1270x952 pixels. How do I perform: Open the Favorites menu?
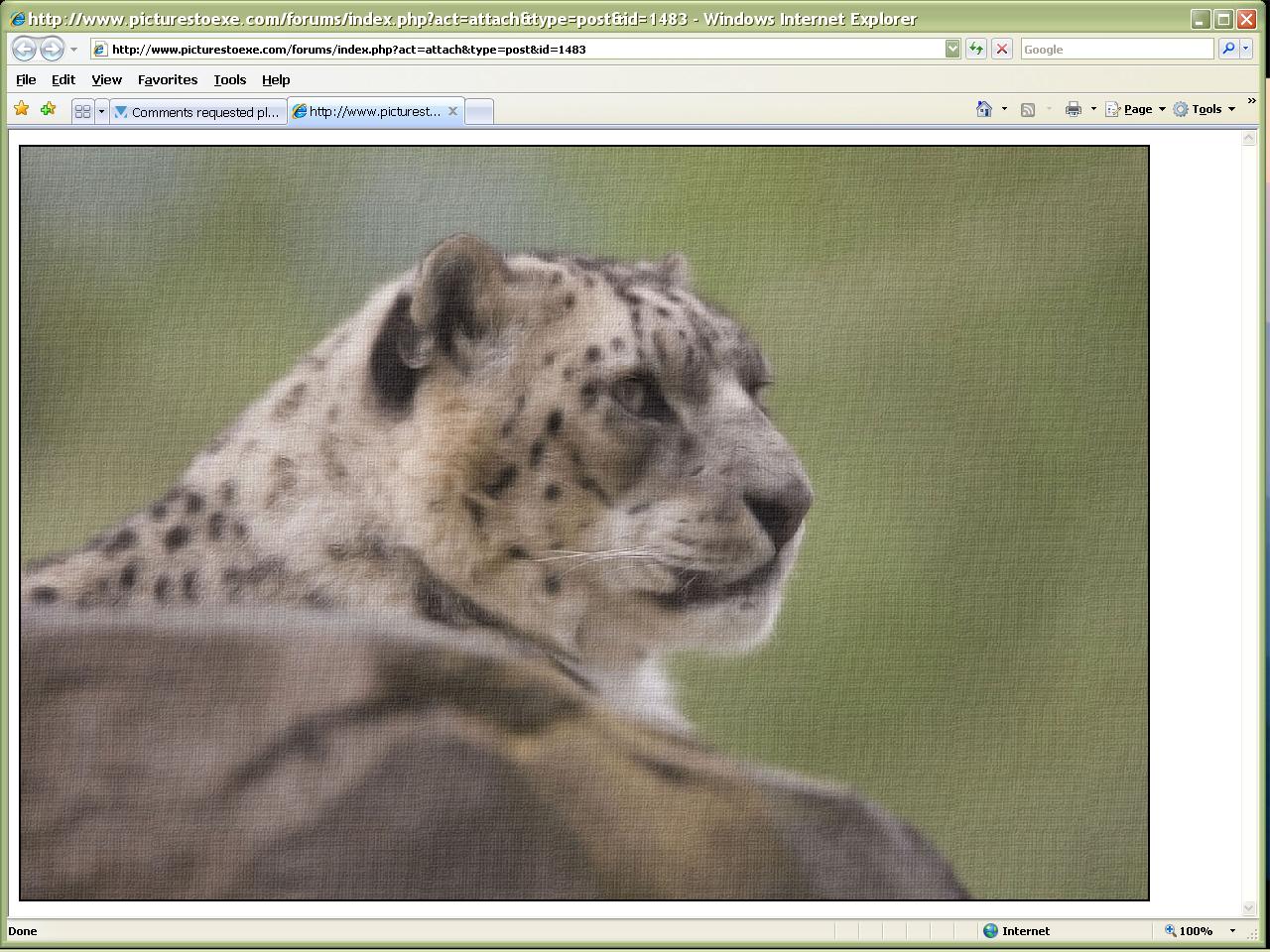point(167,79)
